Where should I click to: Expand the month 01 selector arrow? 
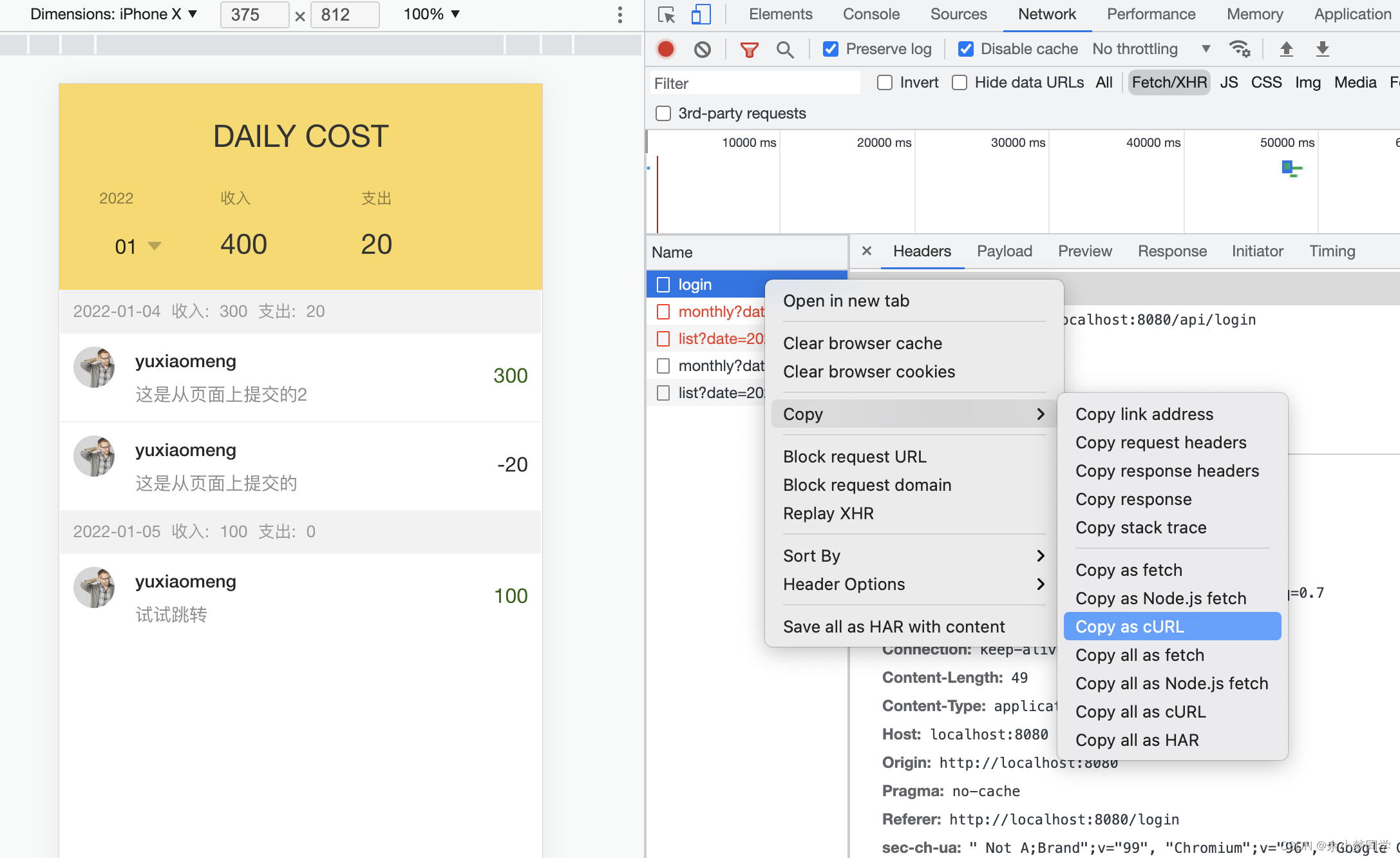(x=155, y=246)
